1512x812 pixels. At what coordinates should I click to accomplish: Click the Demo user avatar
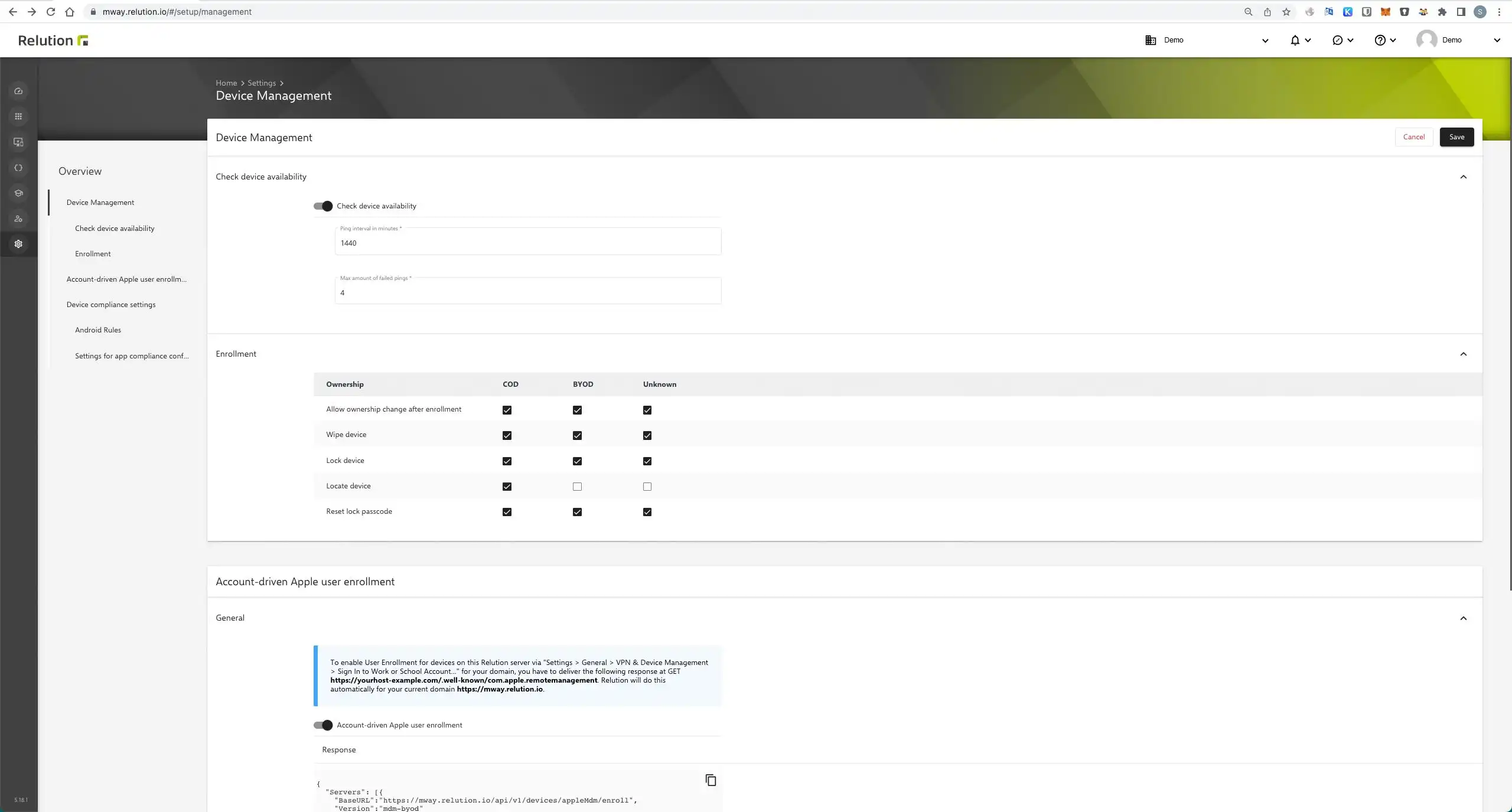1426,40
